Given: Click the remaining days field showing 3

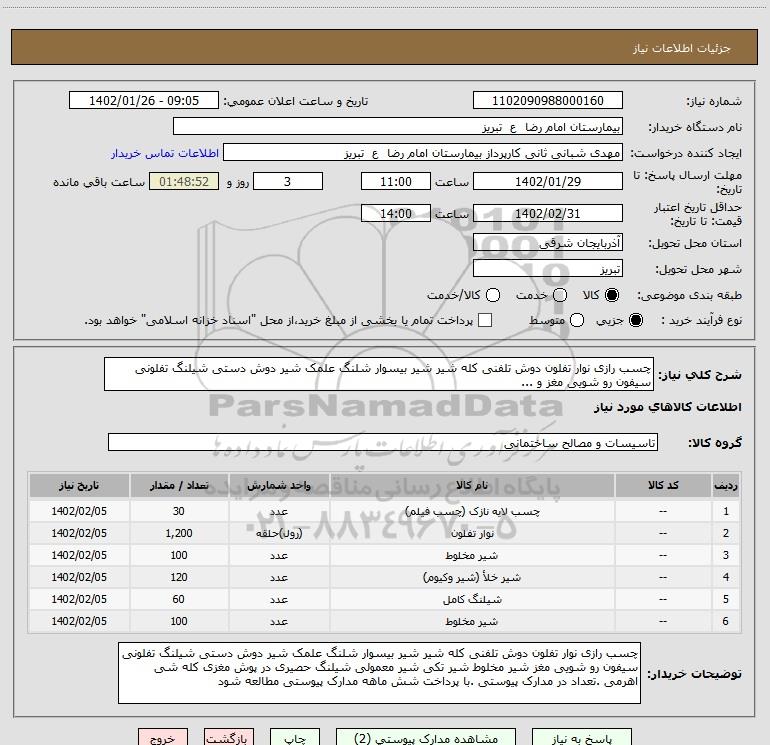Looking at the screenshot, I should click(x=288, y=181).
